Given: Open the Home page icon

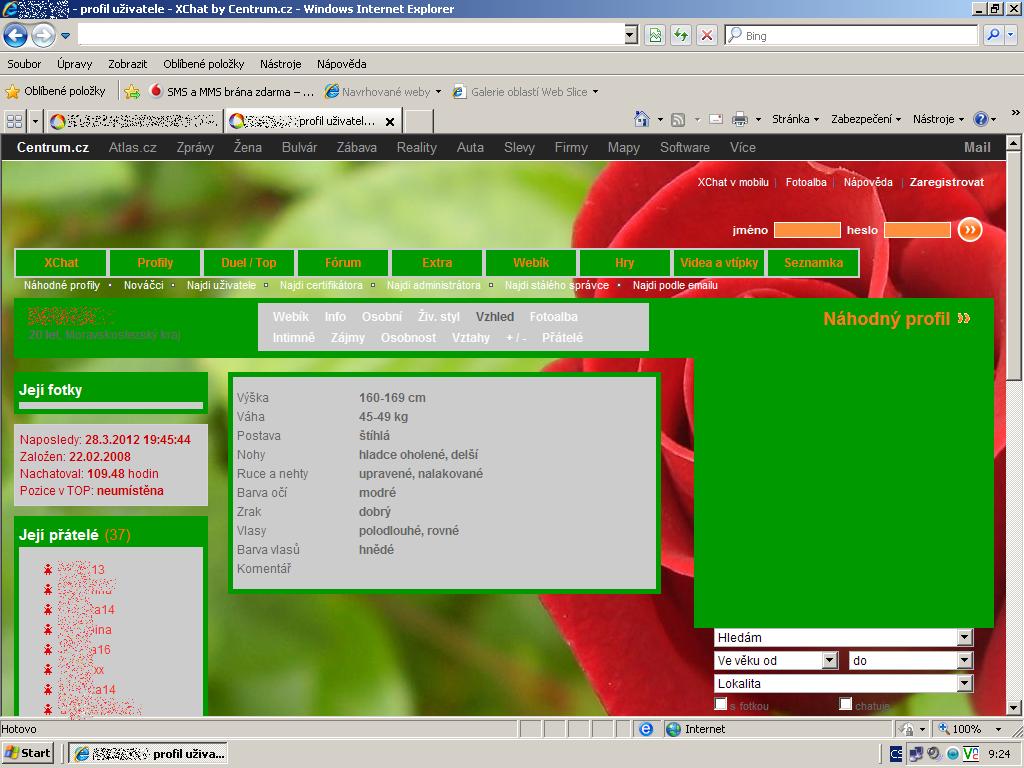Looking at the screenshot, I should point(642,119).
